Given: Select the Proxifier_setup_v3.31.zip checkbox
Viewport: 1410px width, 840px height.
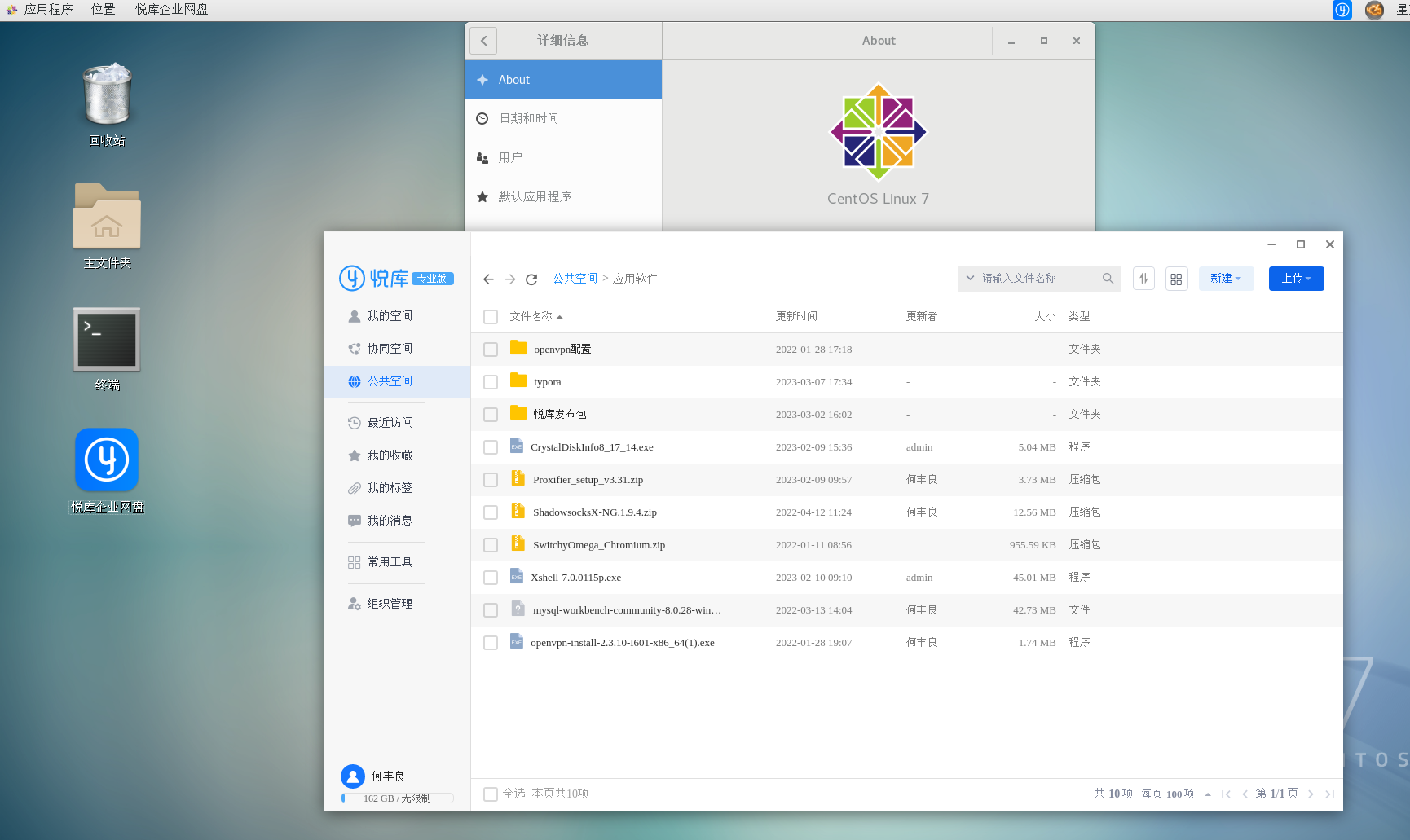Looking at the screenshot, I should coord(491,480).
